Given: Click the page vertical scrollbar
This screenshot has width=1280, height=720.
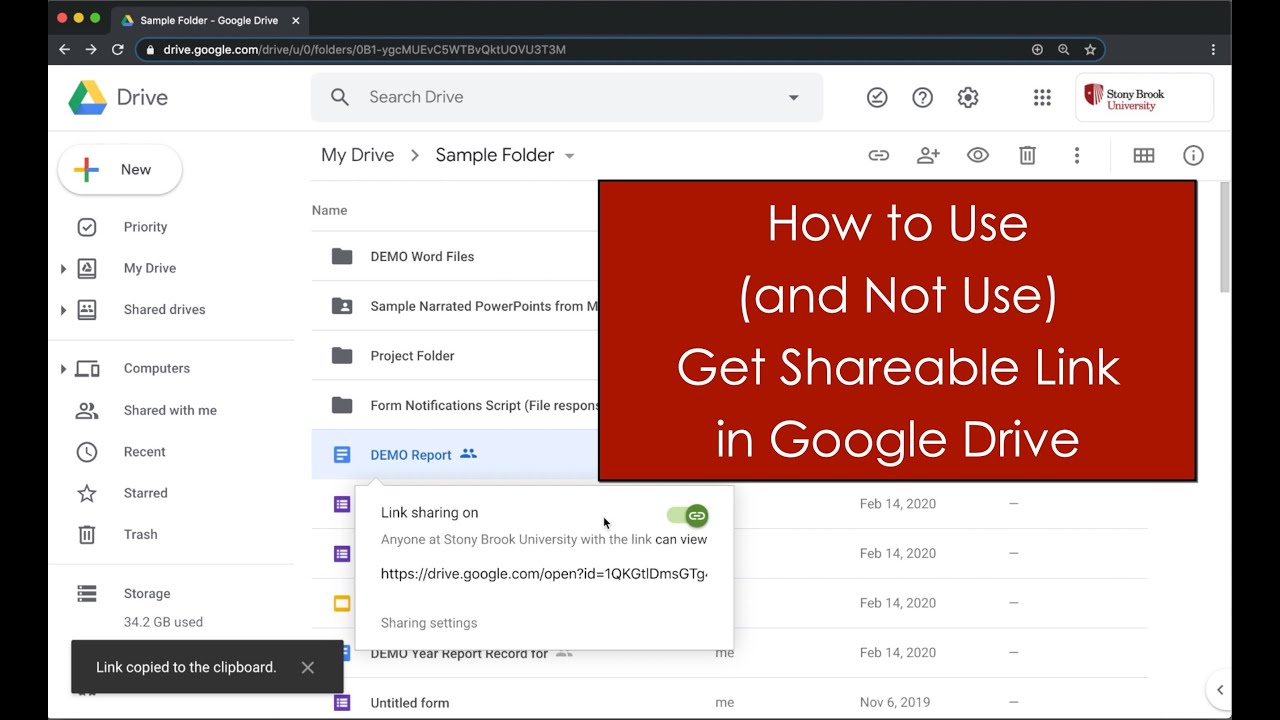Looking at the screenshot, I should coord(1225,238).
